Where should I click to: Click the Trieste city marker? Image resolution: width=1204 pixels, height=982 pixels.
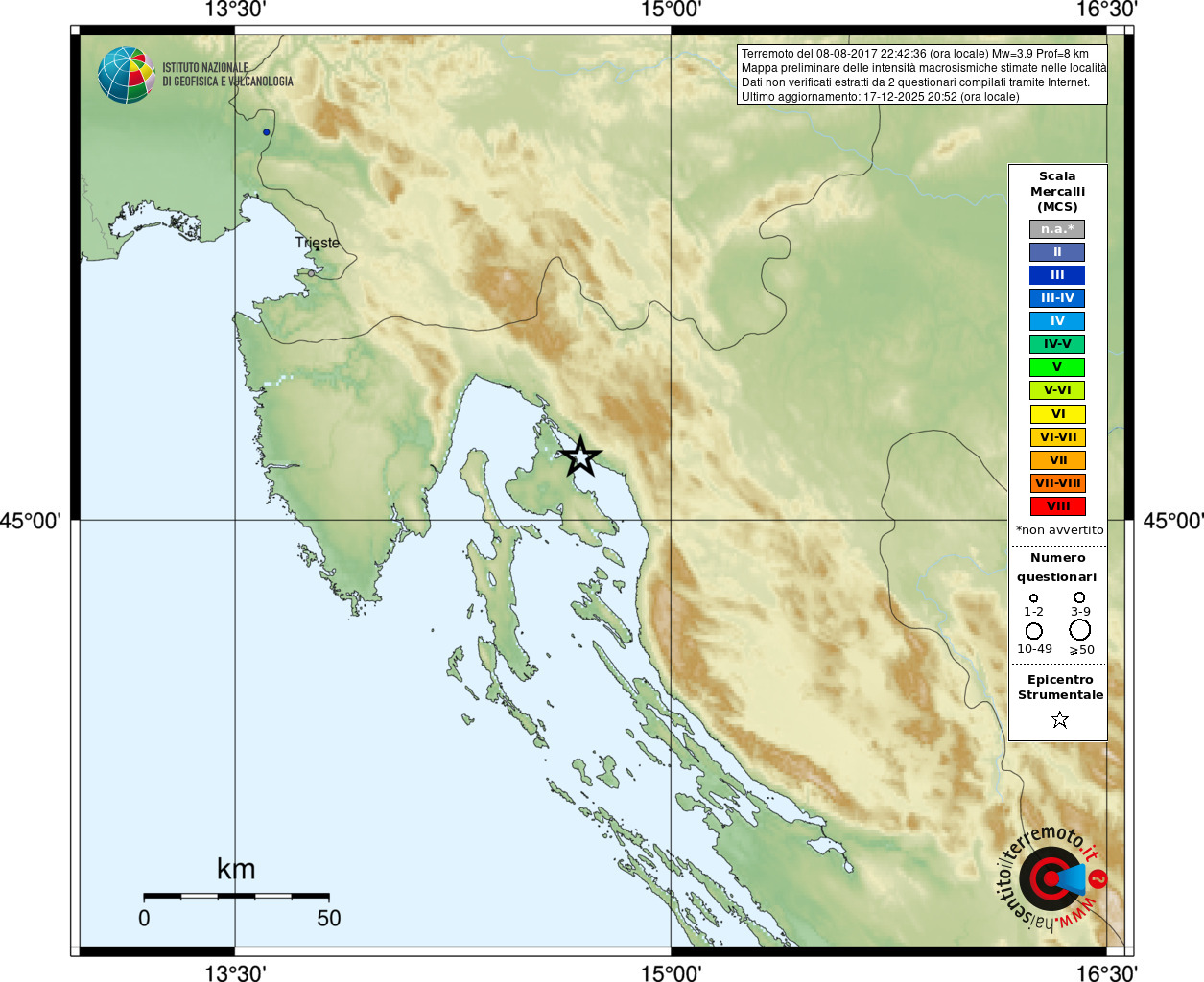(311, 273)
